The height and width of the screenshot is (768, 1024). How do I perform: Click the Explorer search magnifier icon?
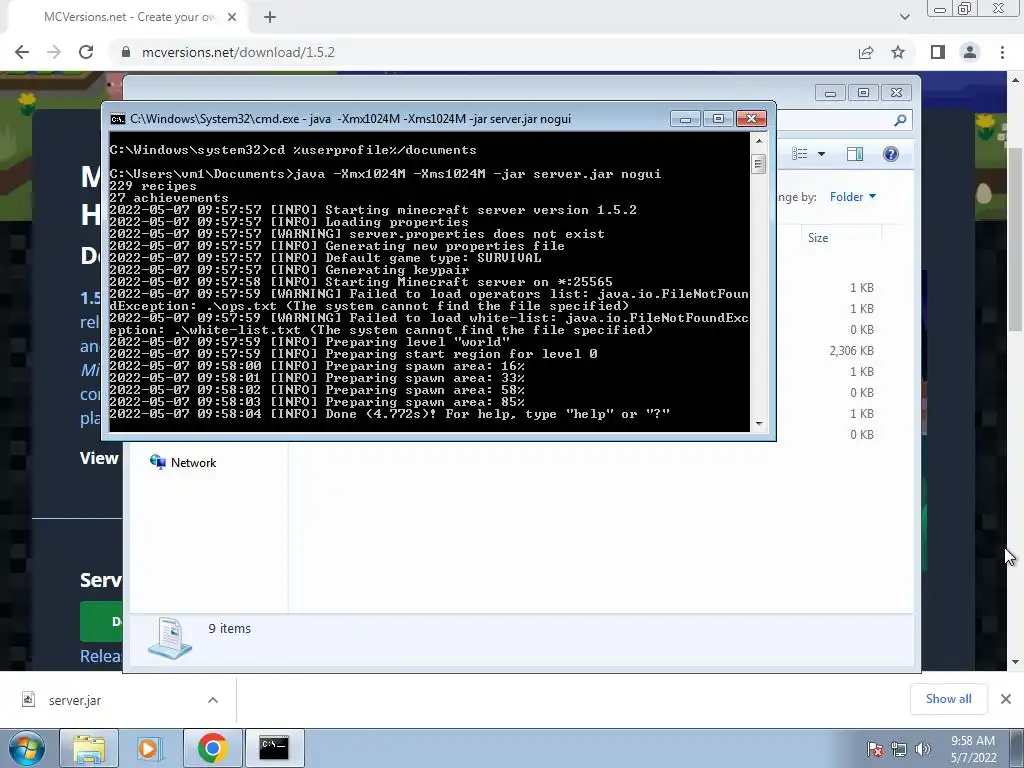[900, 120]
